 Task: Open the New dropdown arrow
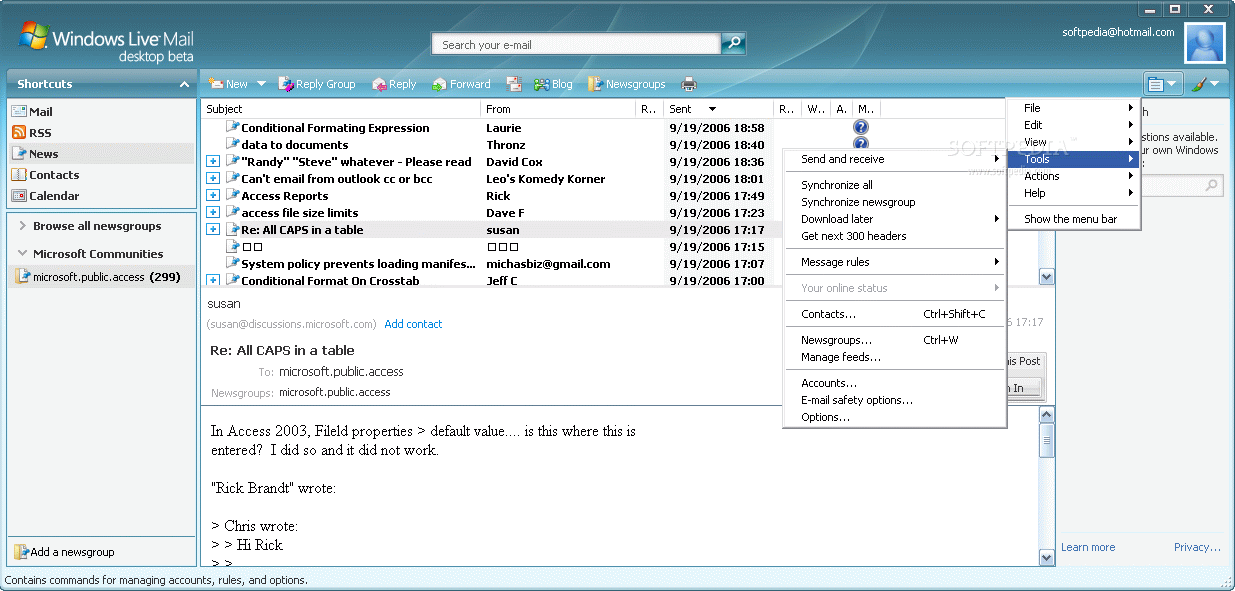(261, 84)
